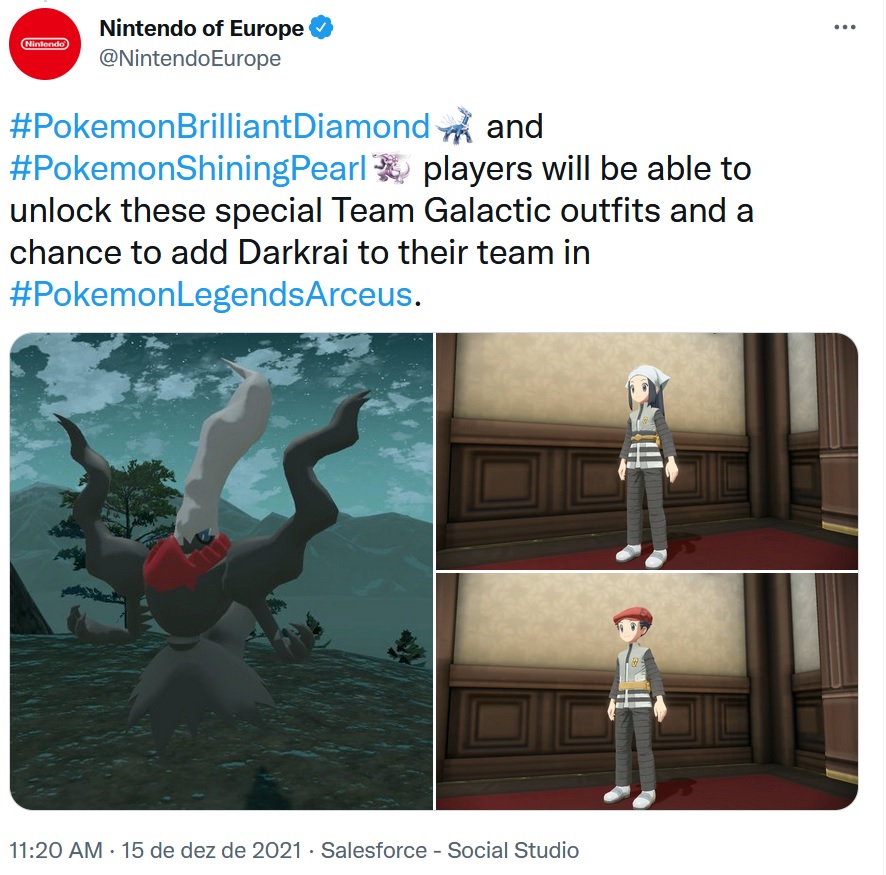Click the male trainer's red beret
The image size is (886, 875).
click(633, 615)
